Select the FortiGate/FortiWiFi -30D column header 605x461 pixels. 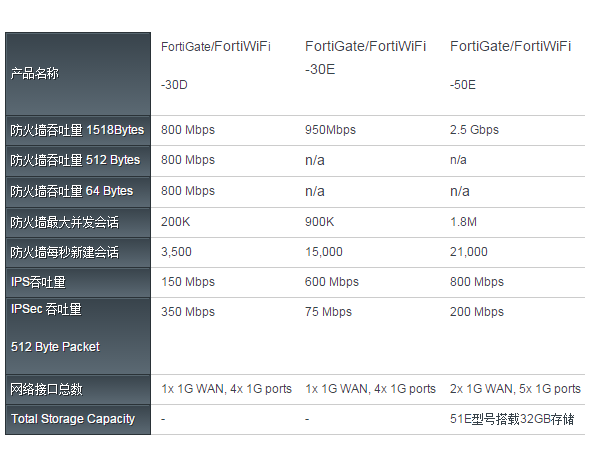pyautogui.click(x=216, y=65)
